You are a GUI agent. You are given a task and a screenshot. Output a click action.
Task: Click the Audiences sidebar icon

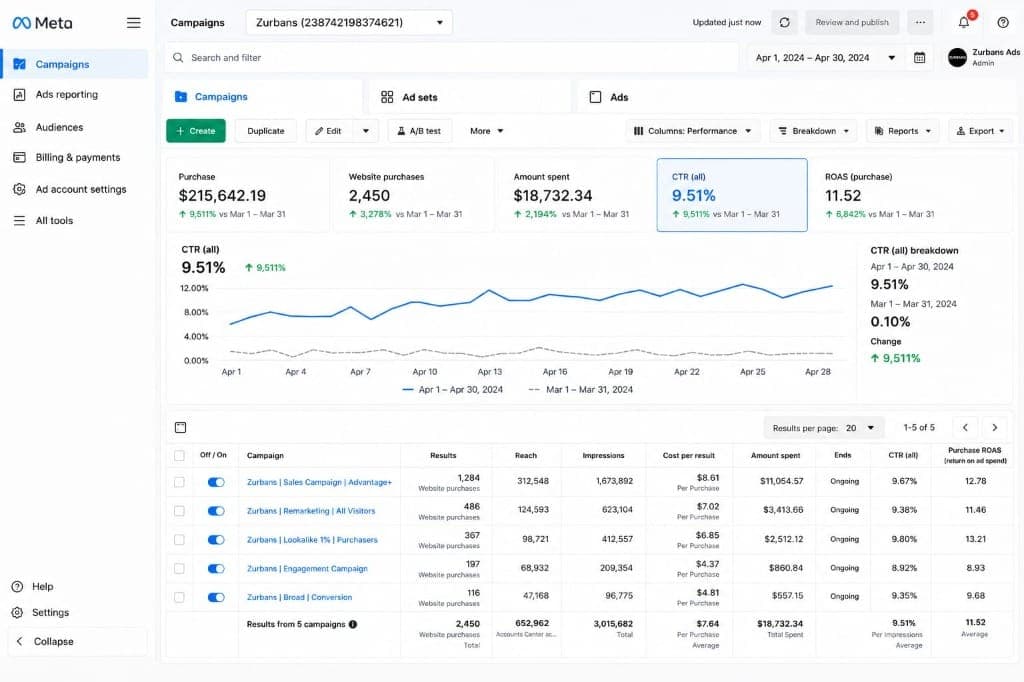coord(20,127)
